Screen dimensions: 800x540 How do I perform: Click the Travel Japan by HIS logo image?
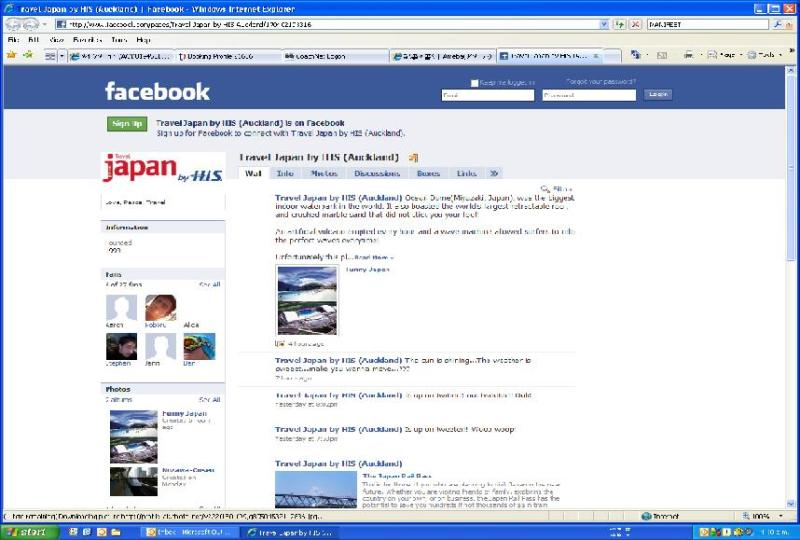click(x=163, y=167)
